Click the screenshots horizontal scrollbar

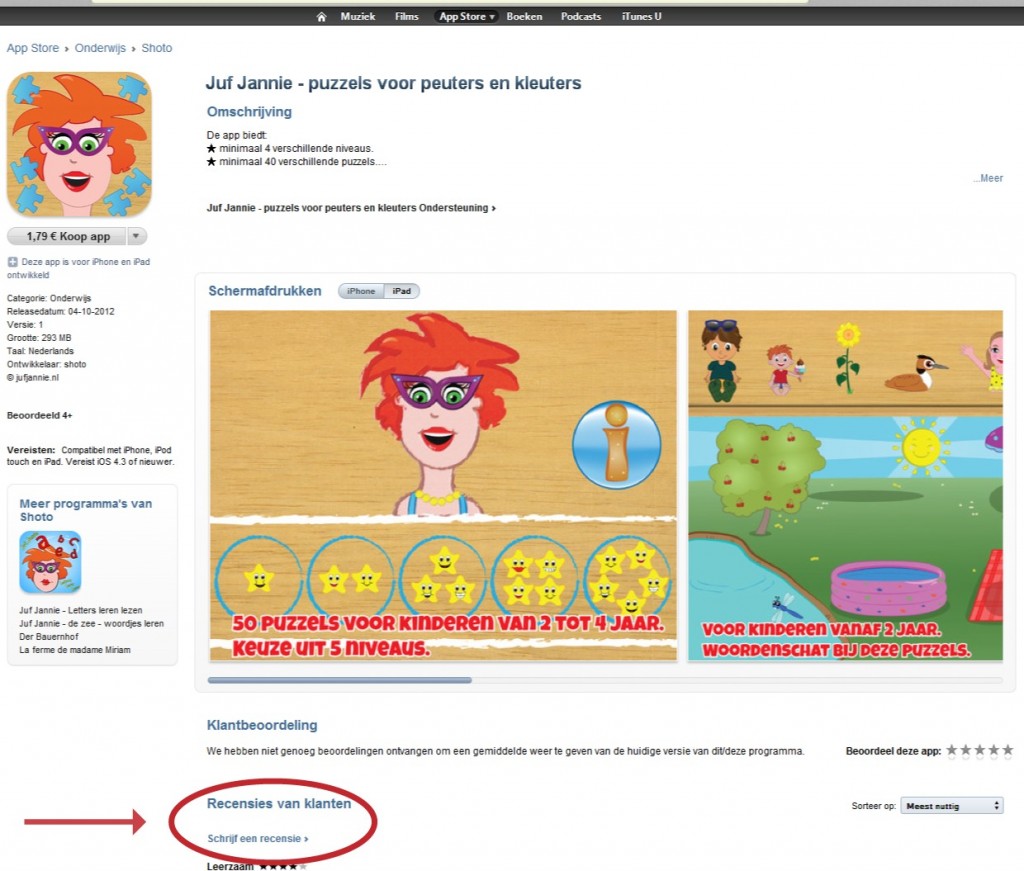pos(340,680)
